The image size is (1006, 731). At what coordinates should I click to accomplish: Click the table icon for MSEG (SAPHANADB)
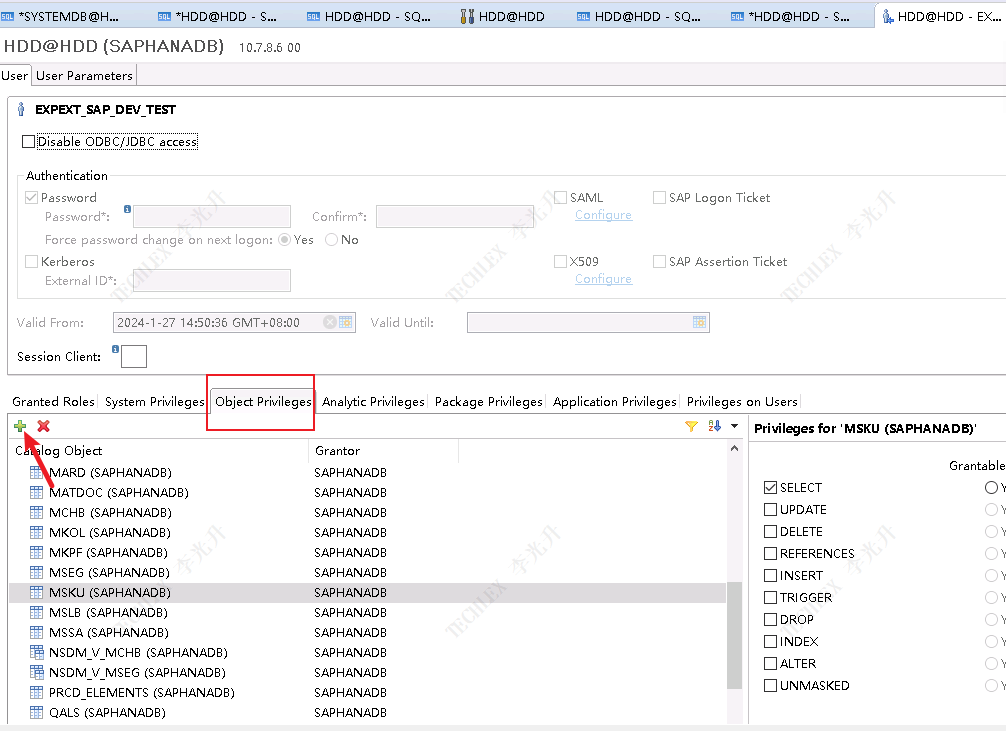pos(37,572)
